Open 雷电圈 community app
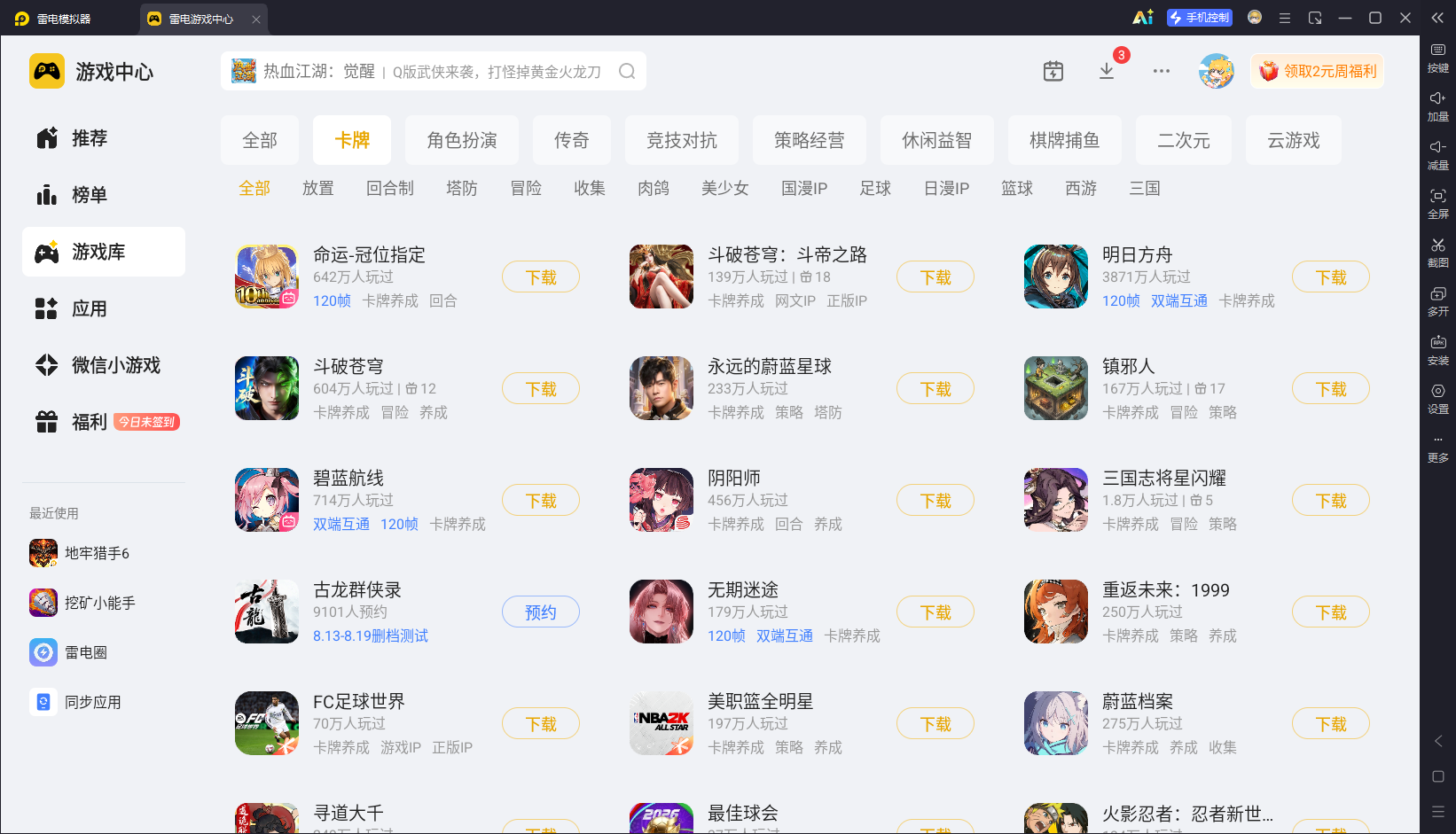This screenshot has height=834, width=1456. (68, 652)
